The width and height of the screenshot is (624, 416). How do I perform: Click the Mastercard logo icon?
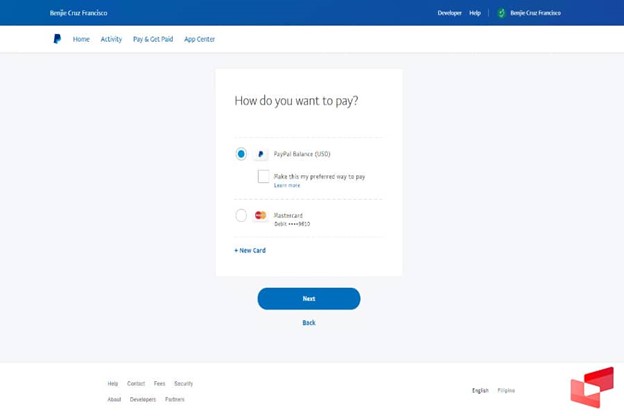tap(261, 215)
